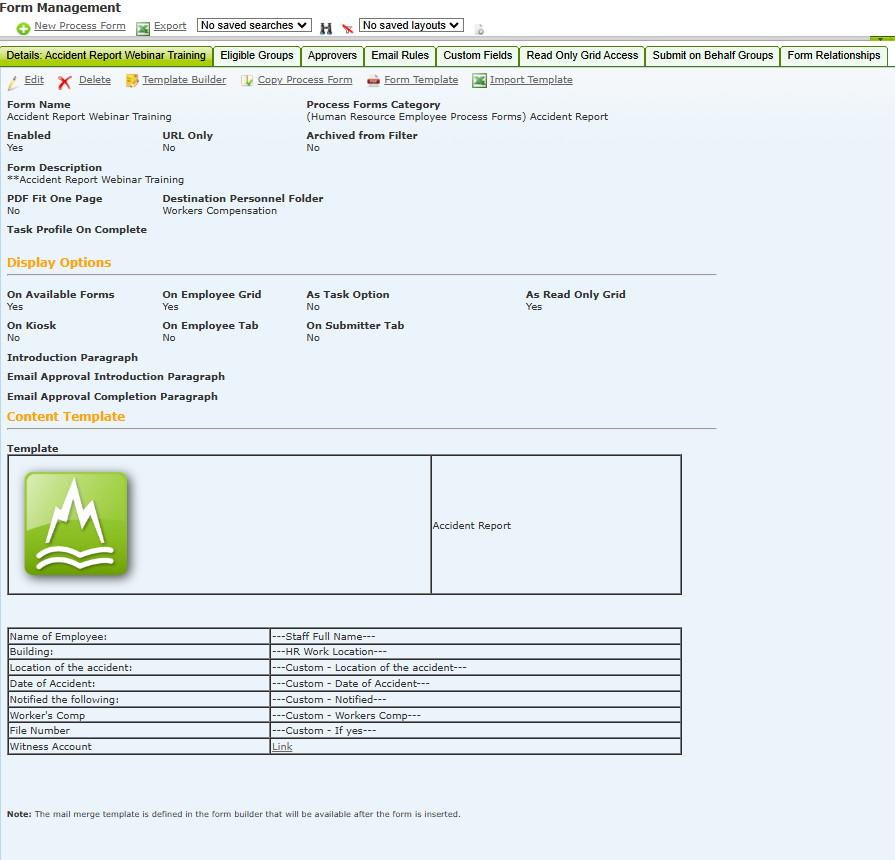Screen dimensions: 895x860
Task: Open the Template Builder link
Action: pos(184,80)
